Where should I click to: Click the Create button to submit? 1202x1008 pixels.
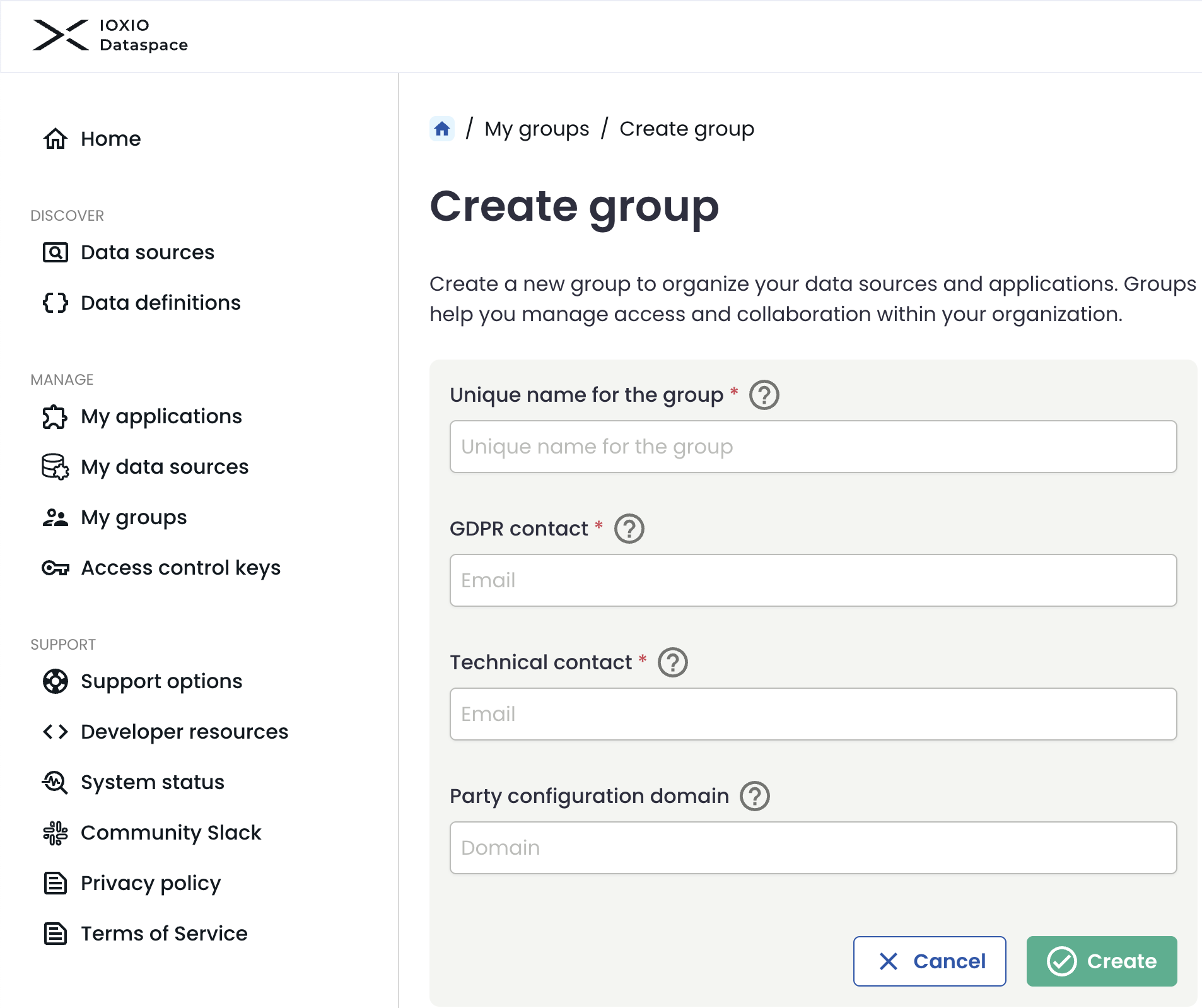point(1102,961)
